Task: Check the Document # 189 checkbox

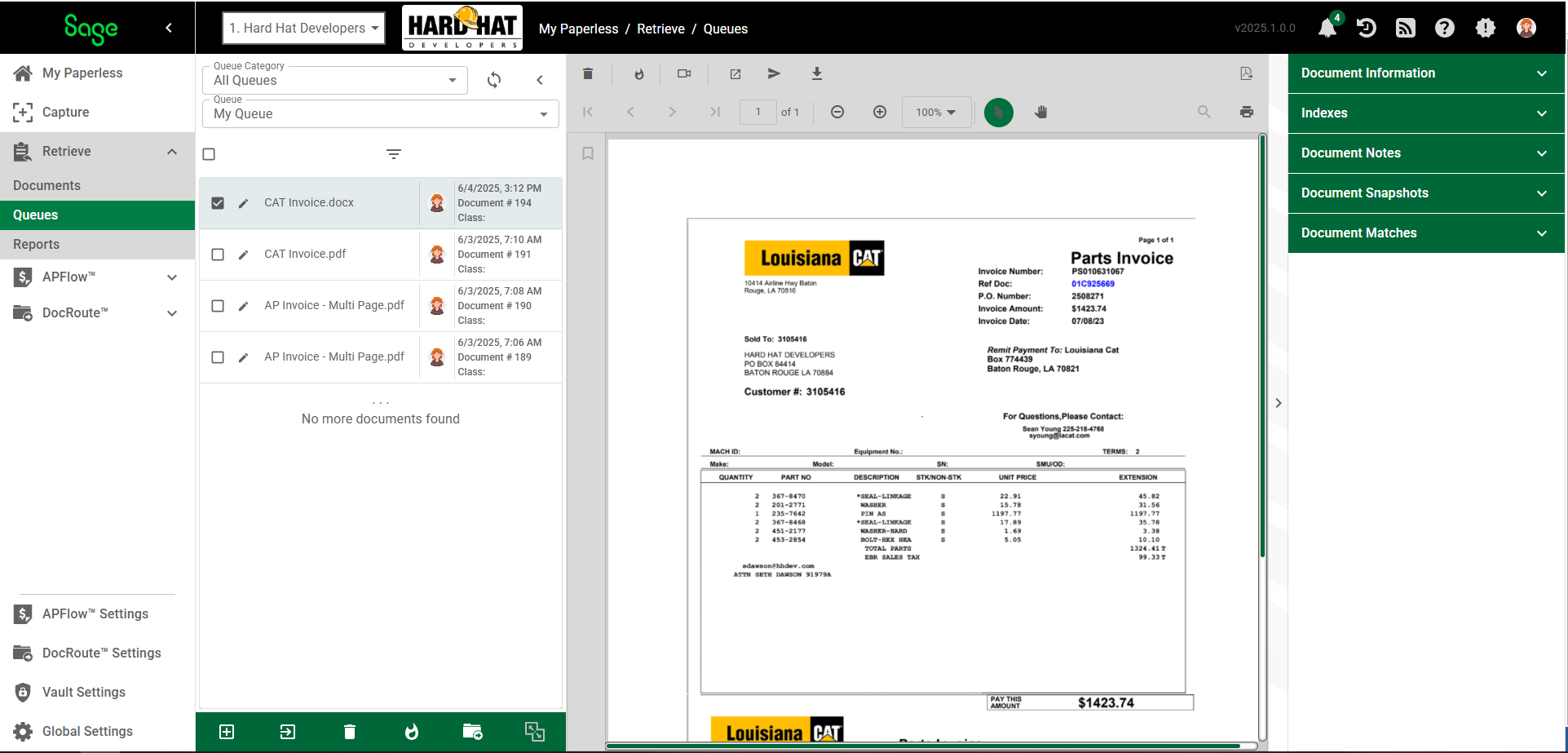Action: 218,357
